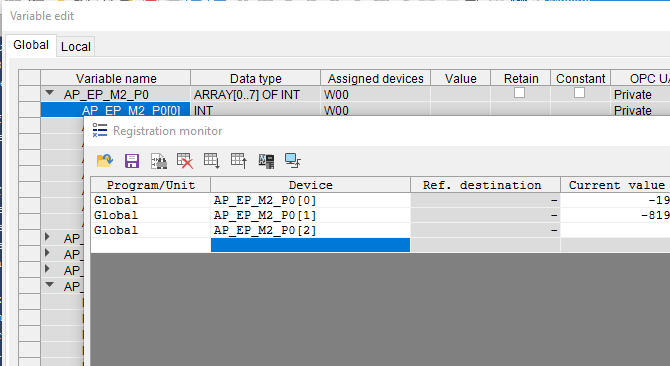Click the Constant column header
The width and height of the screenshot is (670, 366).
(581, 78)
